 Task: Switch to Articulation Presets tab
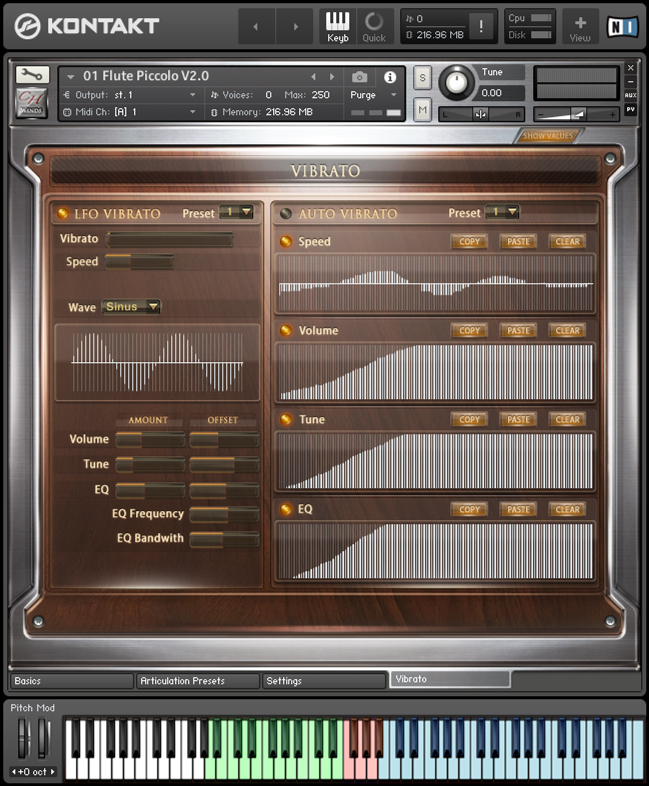pyautogui.click(x=198, y=681)
